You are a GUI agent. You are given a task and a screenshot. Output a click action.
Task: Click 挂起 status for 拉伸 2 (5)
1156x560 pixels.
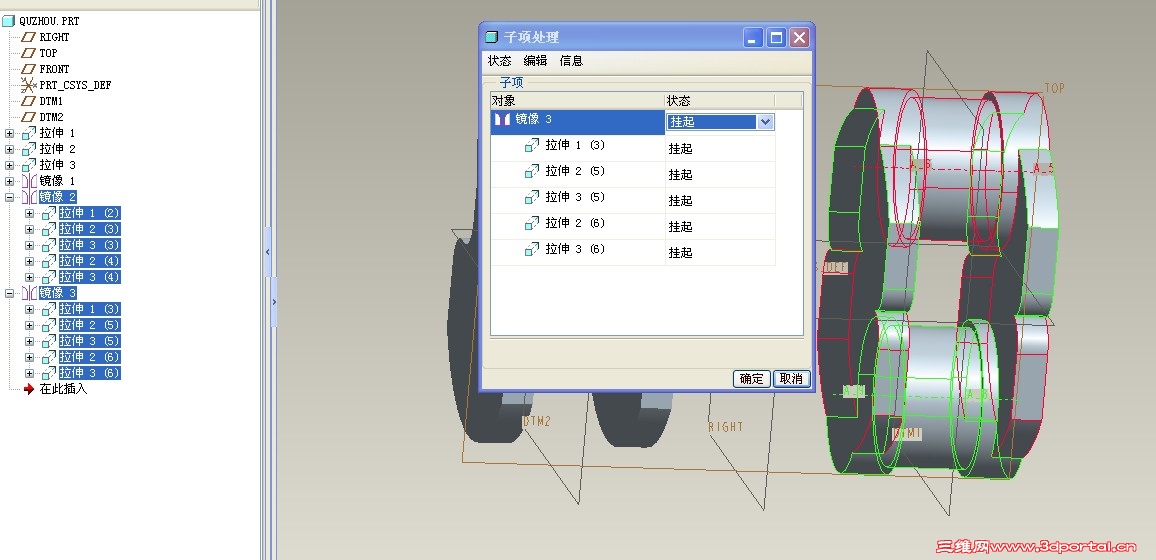point(680,175)
